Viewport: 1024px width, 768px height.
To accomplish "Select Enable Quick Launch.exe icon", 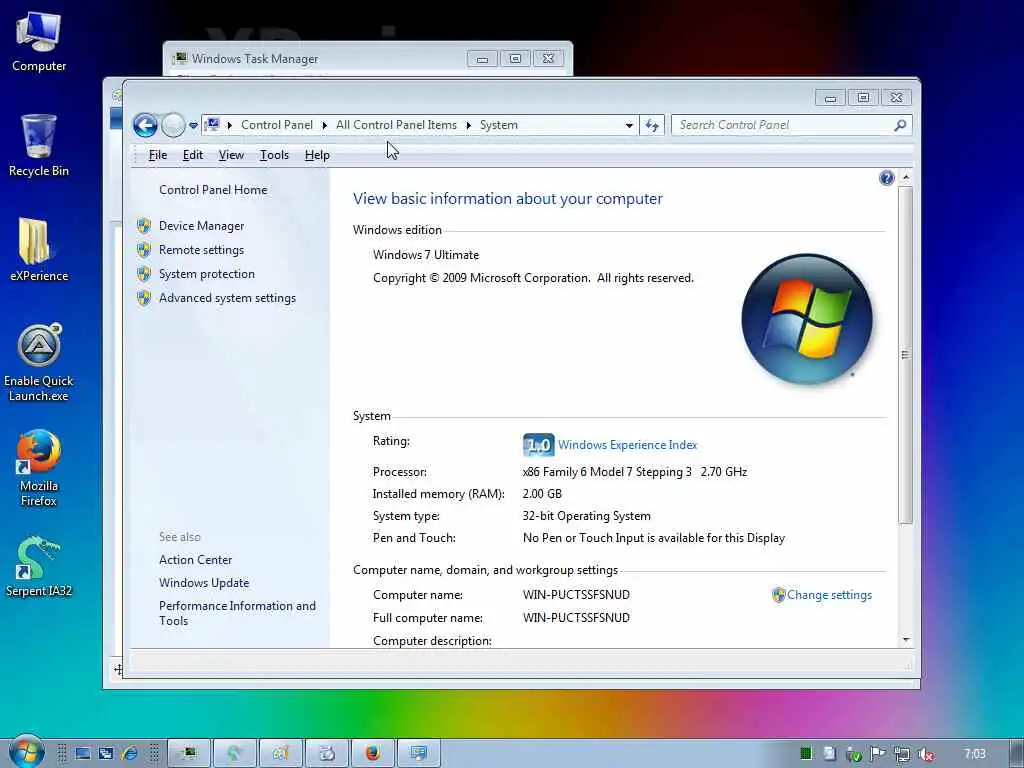I will click(39, 363).
